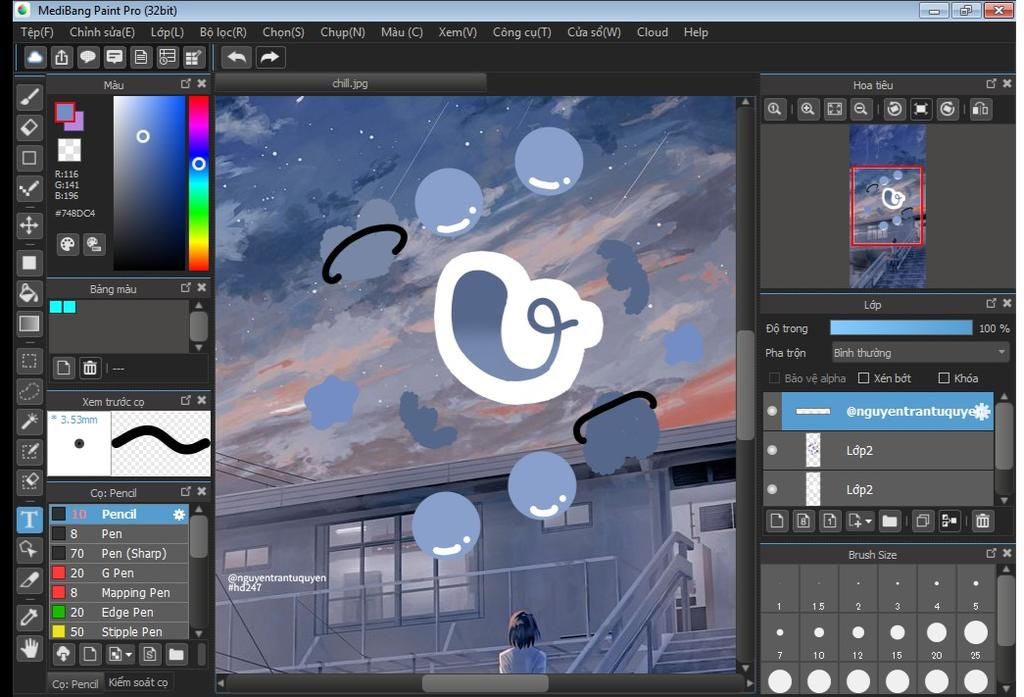
Task: Click the cloud save icon
Action: point(35,57)
